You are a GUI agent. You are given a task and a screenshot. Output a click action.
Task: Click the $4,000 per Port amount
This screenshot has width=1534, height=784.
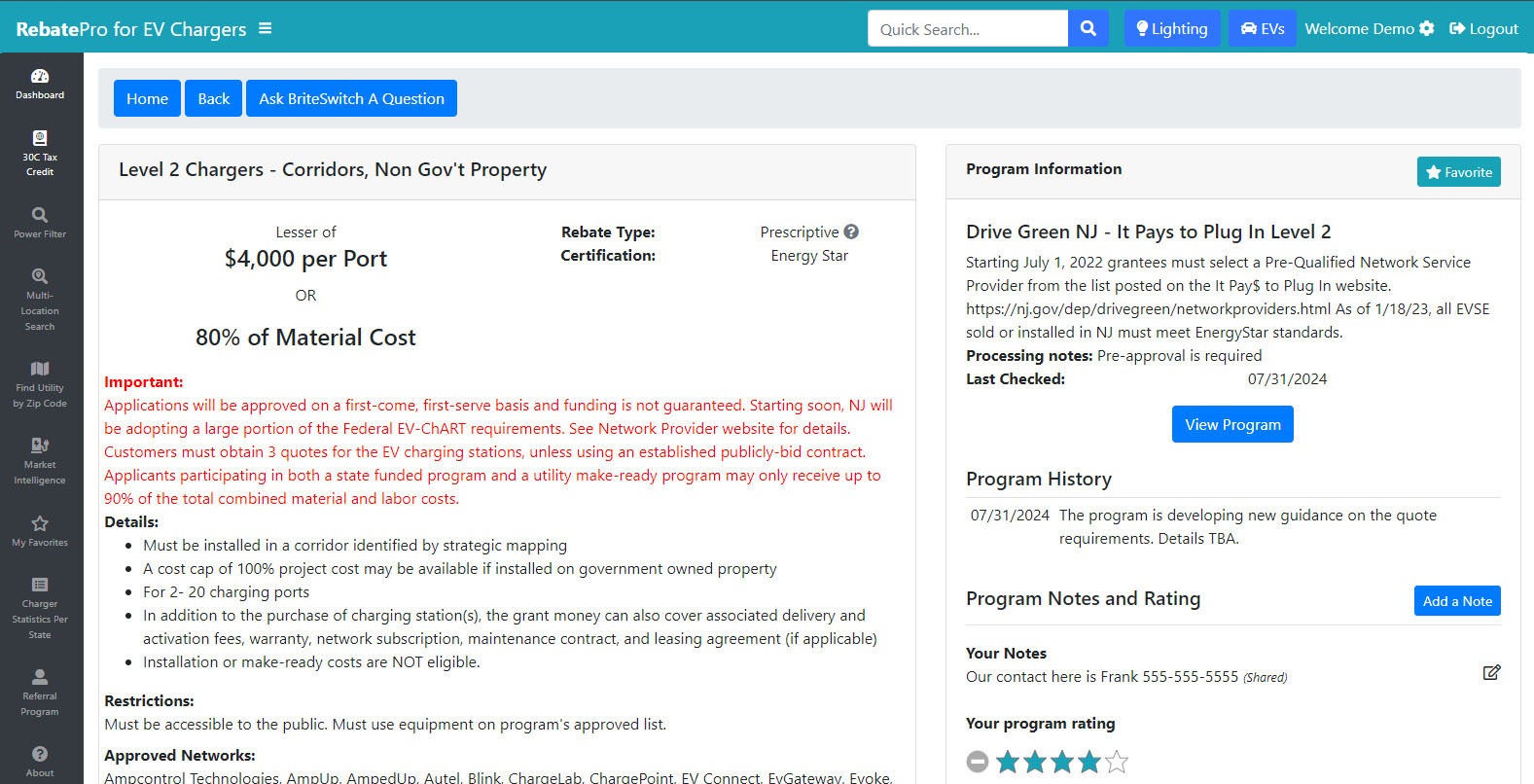[305, 259]
